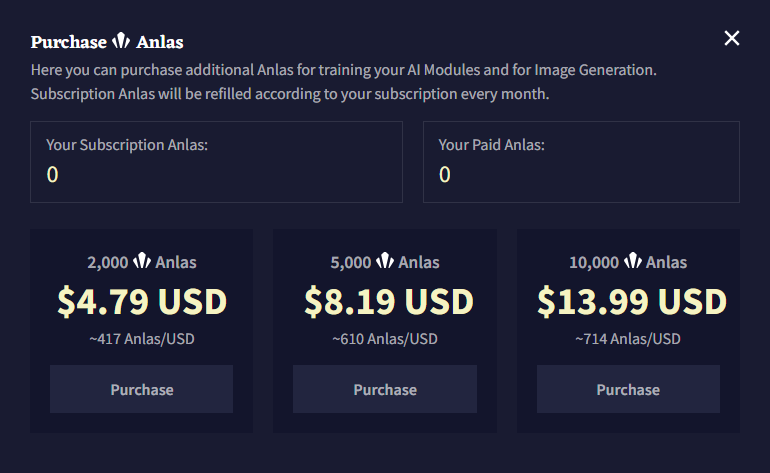Click the $13.99 USD price
Screen dimensions: 770x473
pyautogui.click(x=632, y=301)
